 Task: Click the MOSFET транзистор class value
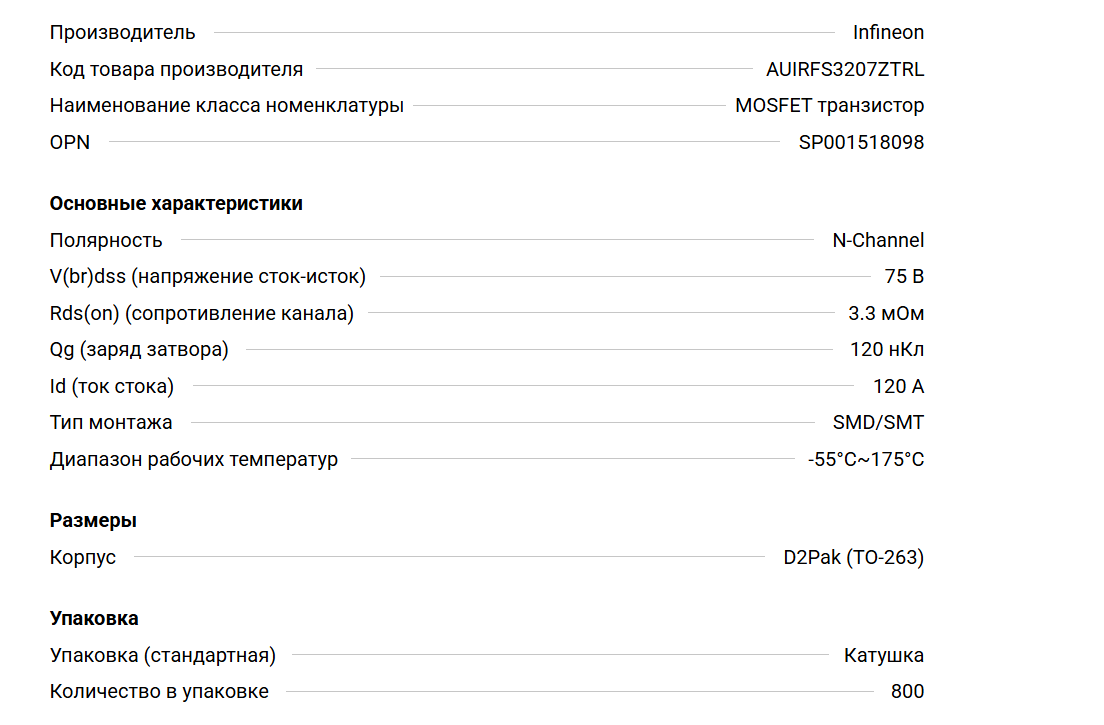click(829, 106)
